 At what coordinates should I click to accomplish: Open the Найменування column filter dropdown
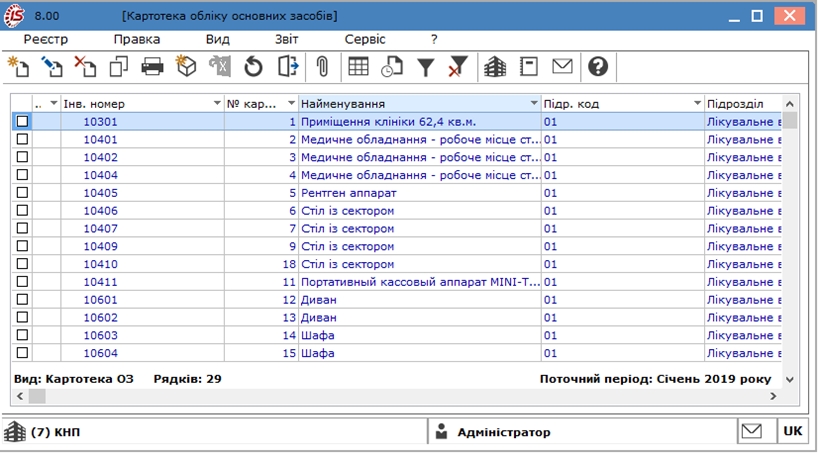pos(534,104)
